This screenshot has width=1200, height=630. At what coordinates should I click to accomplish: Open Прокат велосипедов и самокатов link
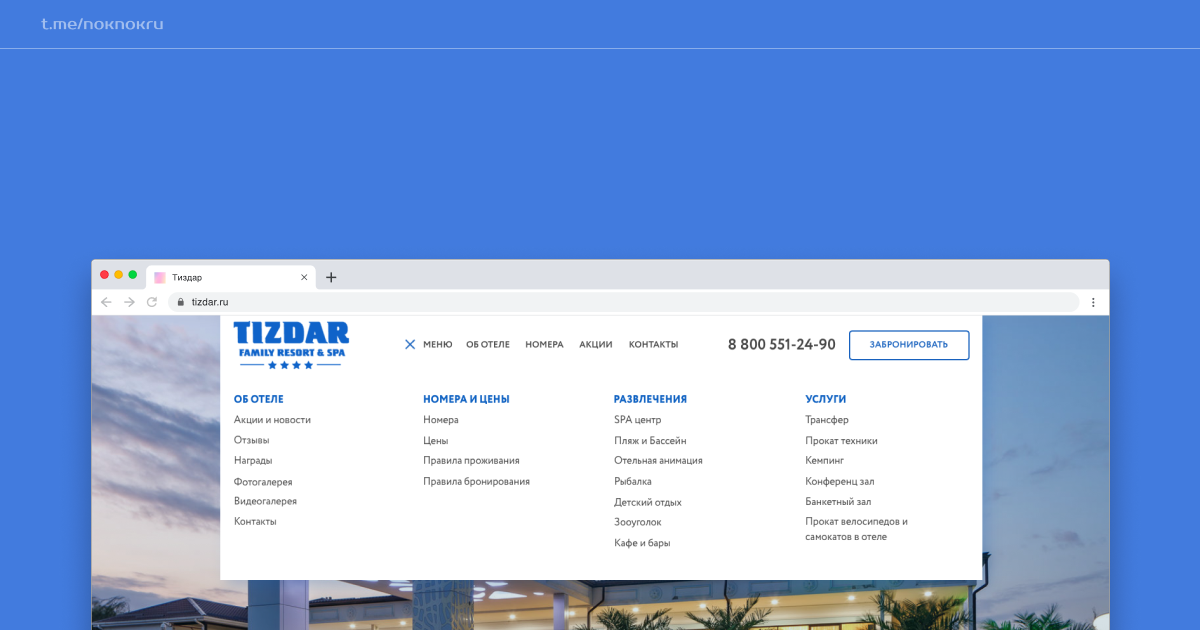tap(857, 529)
